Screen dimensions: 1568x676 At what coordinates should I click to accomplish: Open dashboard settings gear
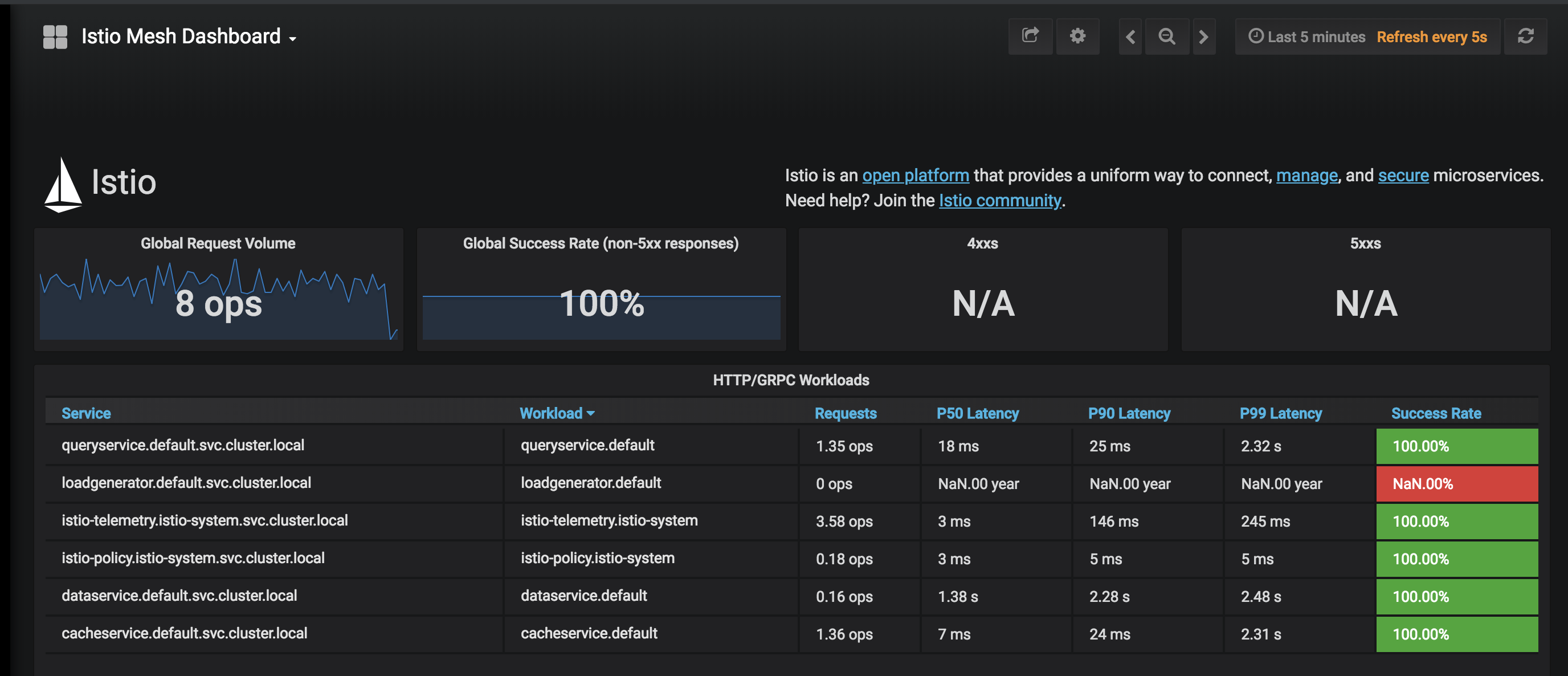(1077, 36)
